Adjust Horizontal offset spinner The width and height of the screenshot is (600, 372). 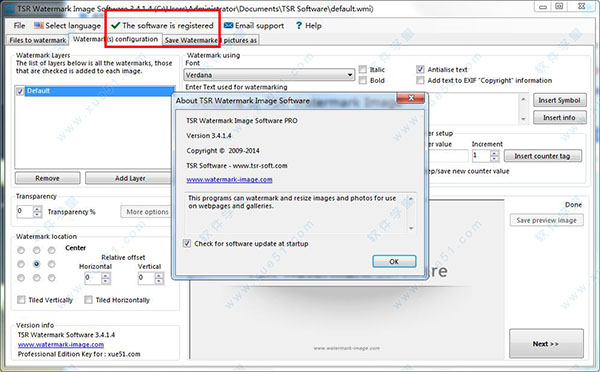coord(106,278)
